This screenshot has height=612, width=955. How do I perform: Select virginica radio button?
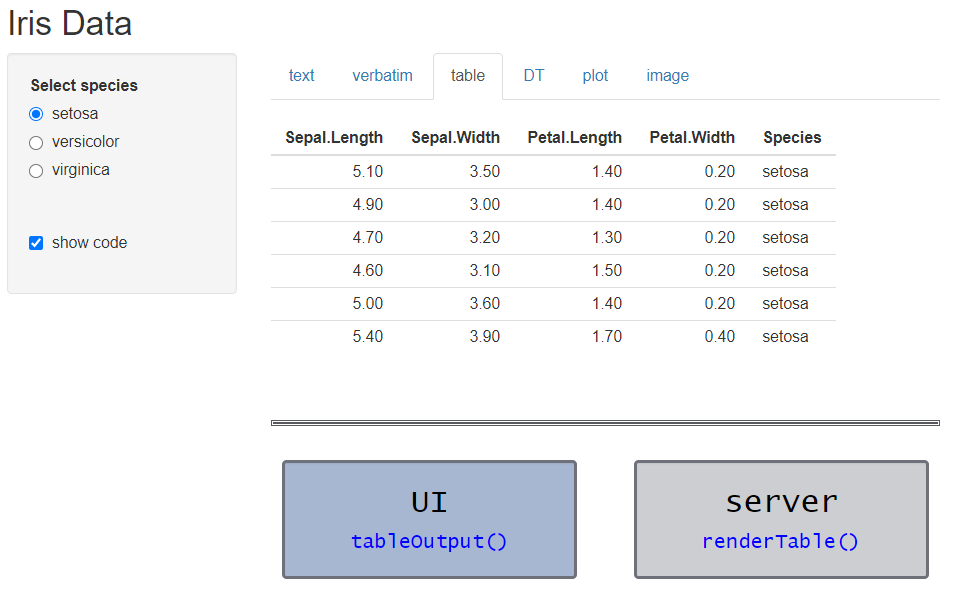tap(36, 171)
